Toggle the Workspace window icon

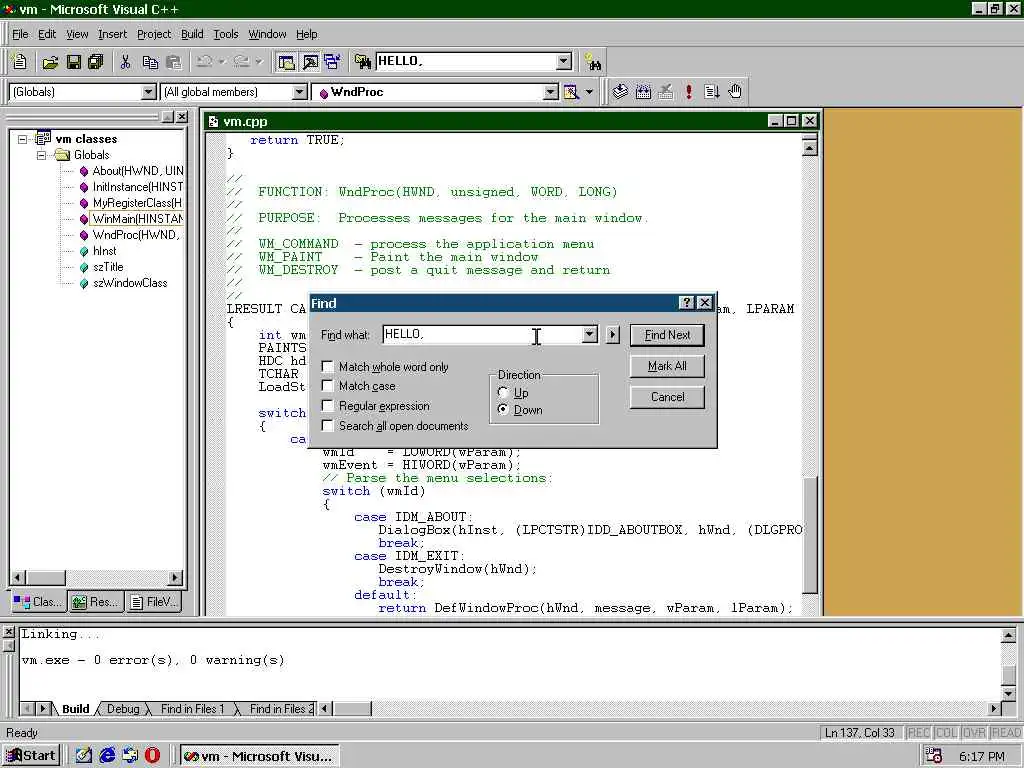click(x=286, y=62)
